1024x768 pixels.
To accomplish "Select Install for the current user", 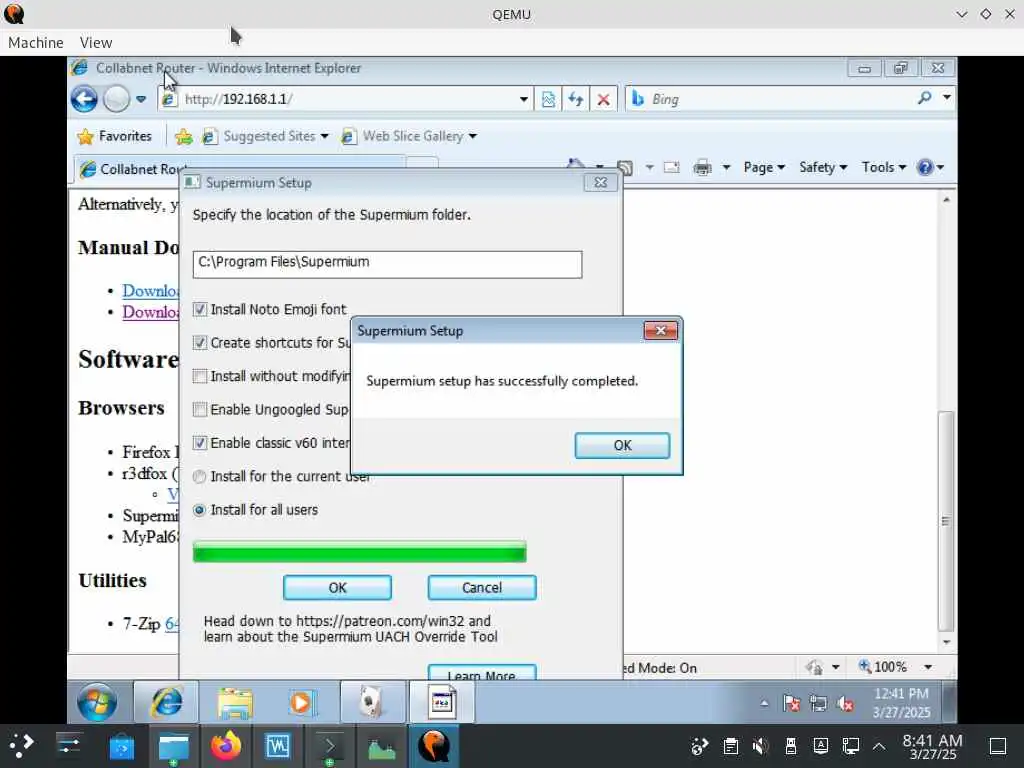I will [x=200, y=477].
